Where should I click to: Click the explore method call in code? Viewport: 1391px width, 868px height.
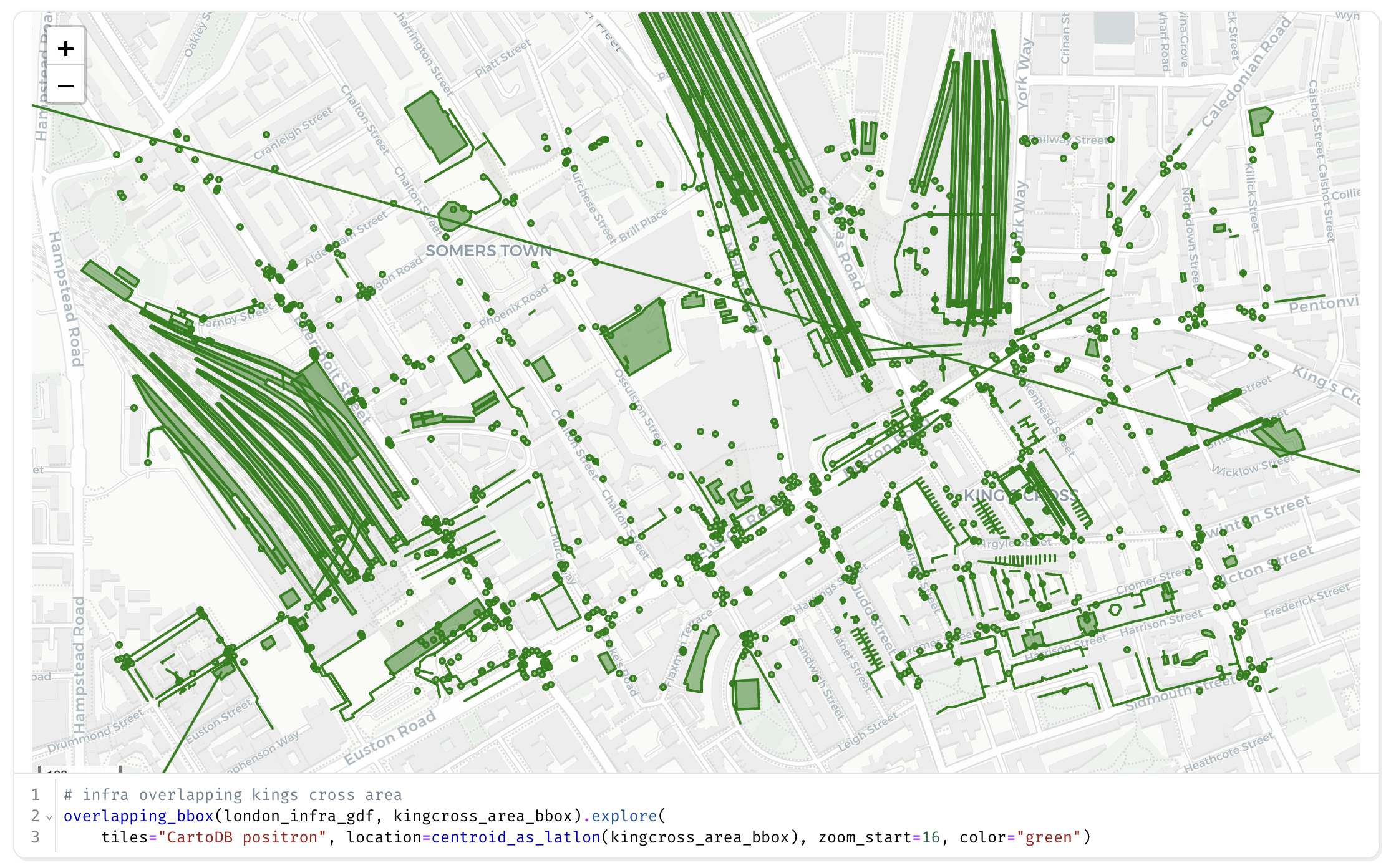click(624, 816)
